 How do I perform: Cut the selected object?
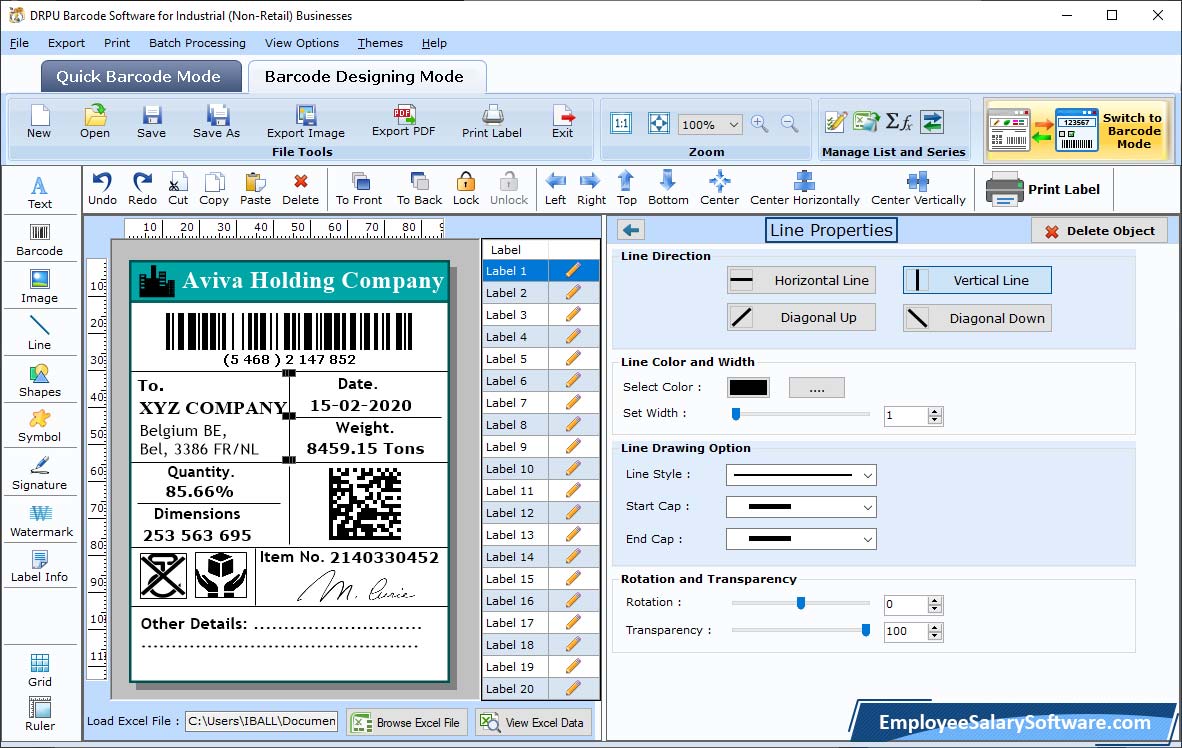click(x=178, y=189)
